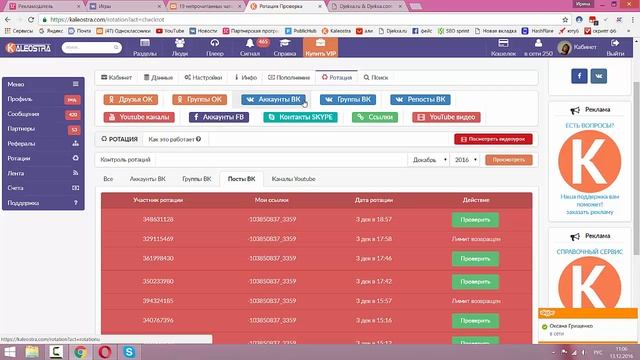Click Проверить for participant 348631128

(475, 220)
